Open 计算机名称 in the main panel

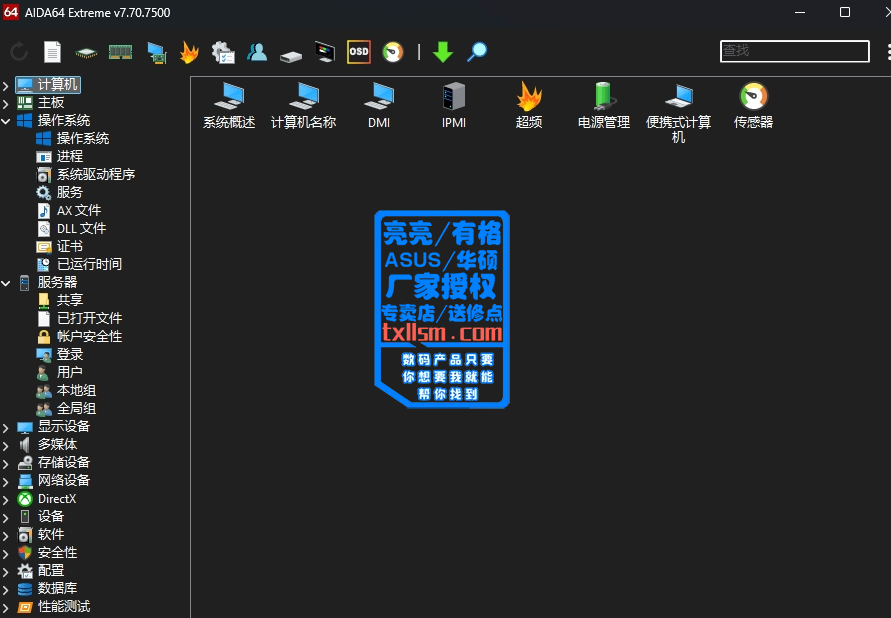pyautogui.click(x=303, y=106)
